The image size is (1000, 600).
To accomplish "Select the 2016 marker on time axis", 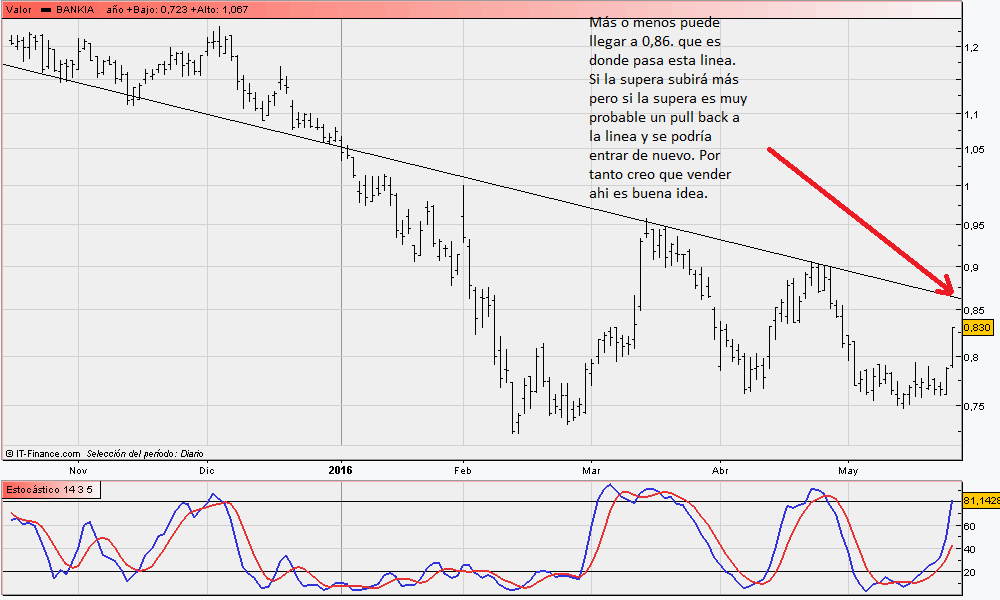I will click(341, 468).
